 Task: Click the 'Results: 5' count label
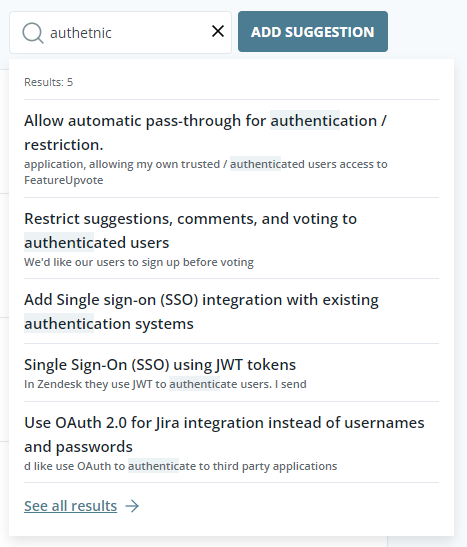point(48,82)
